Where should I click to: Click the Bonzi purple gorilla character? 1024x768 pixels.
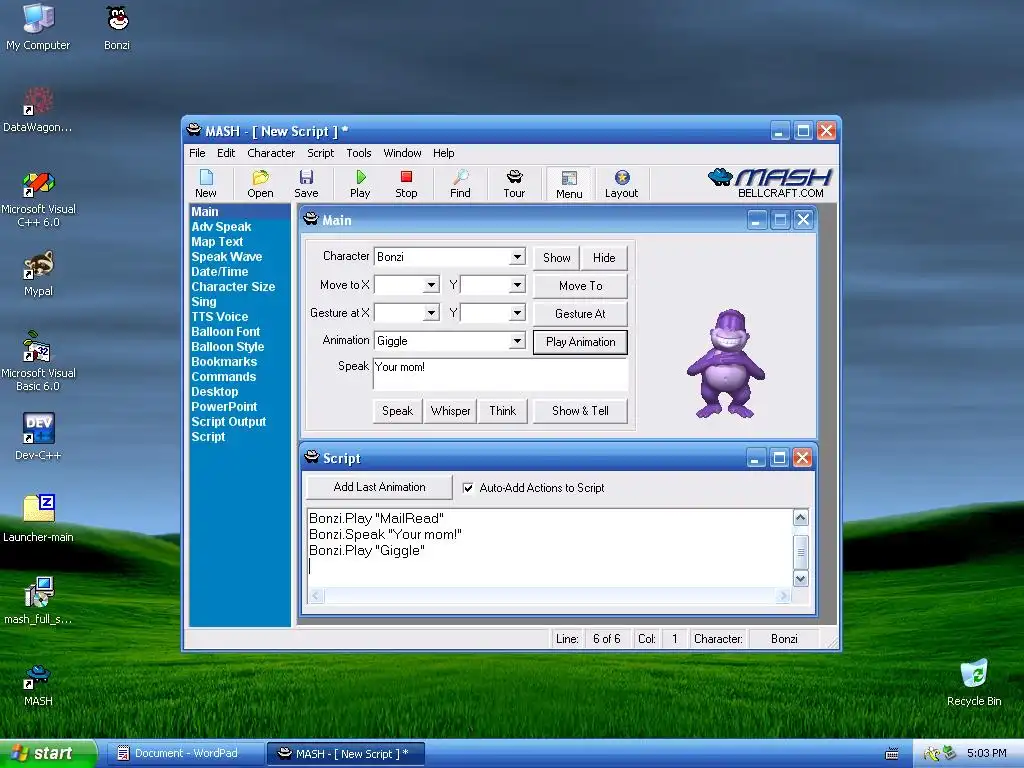pos(726,364)
